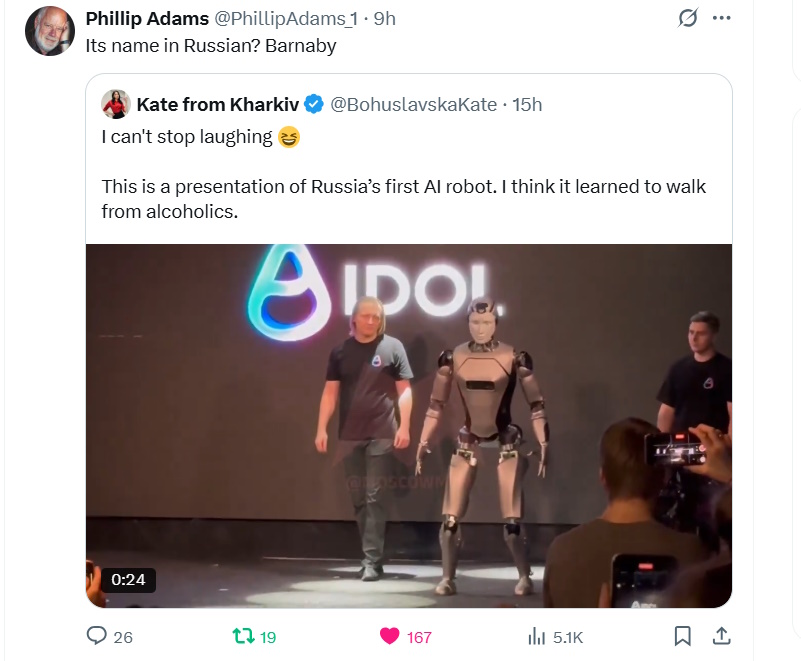Open the 9h timestamp of the post
Viewport: 801px width, 661px height.
[385, 19]
